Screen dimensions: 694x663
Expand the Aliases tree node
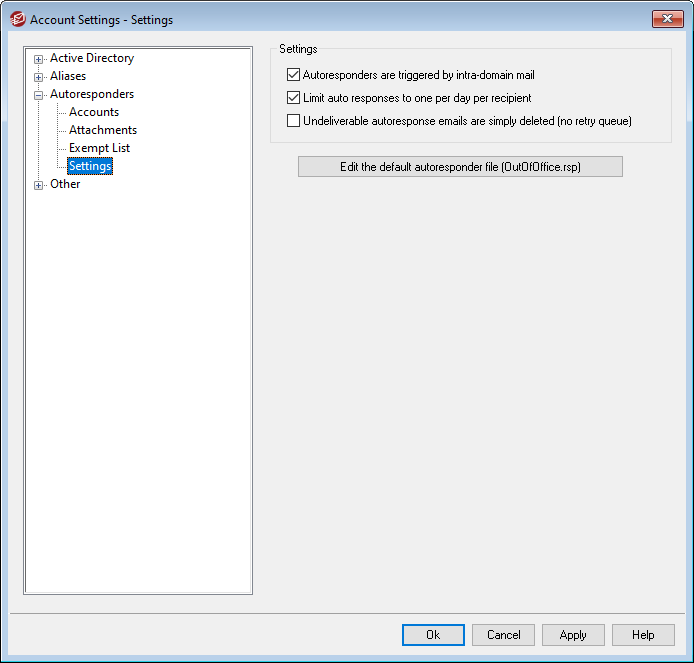(39, 77)
